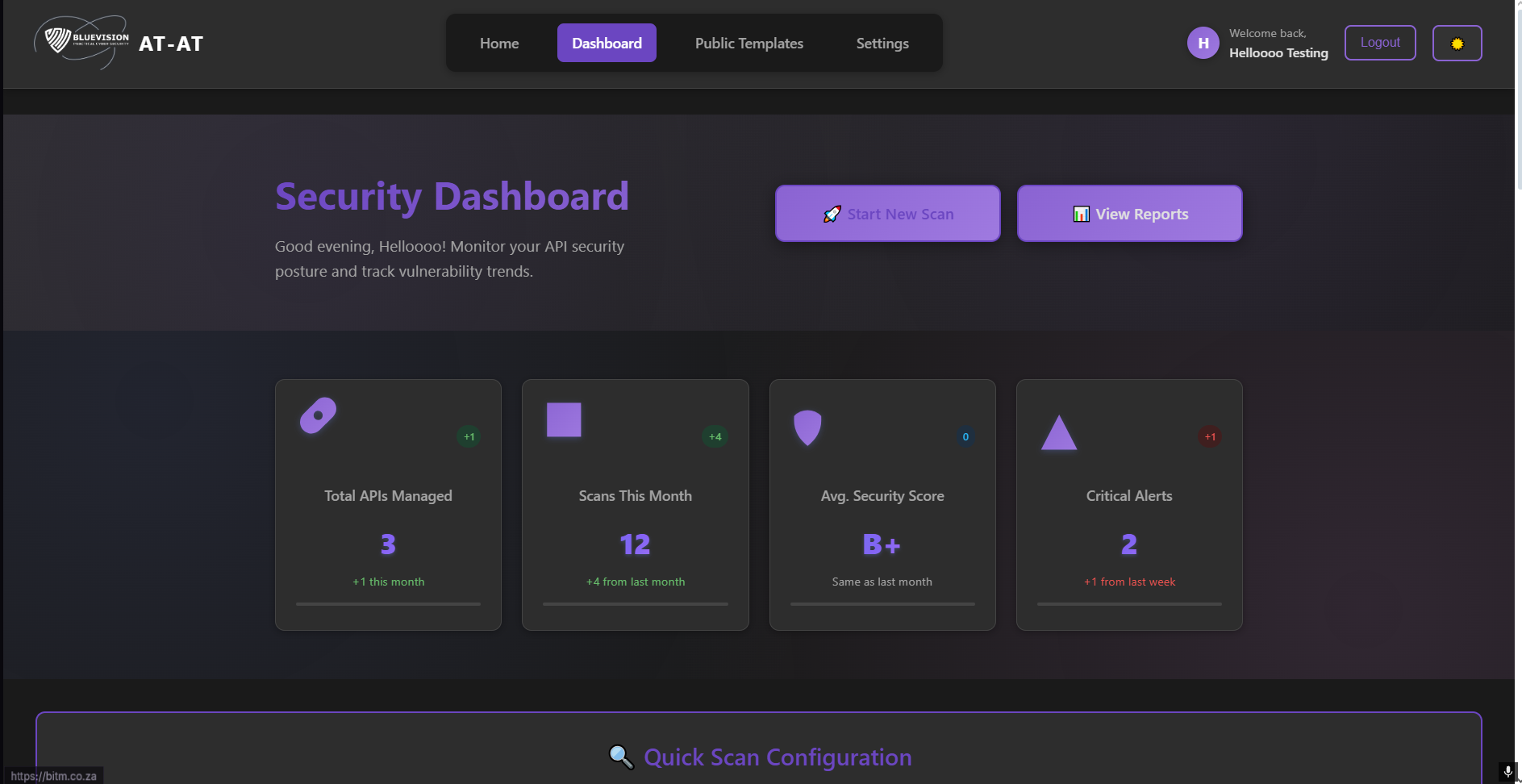
Task: Click 'Same as last month' text
Action: click(x=882, y=582)
